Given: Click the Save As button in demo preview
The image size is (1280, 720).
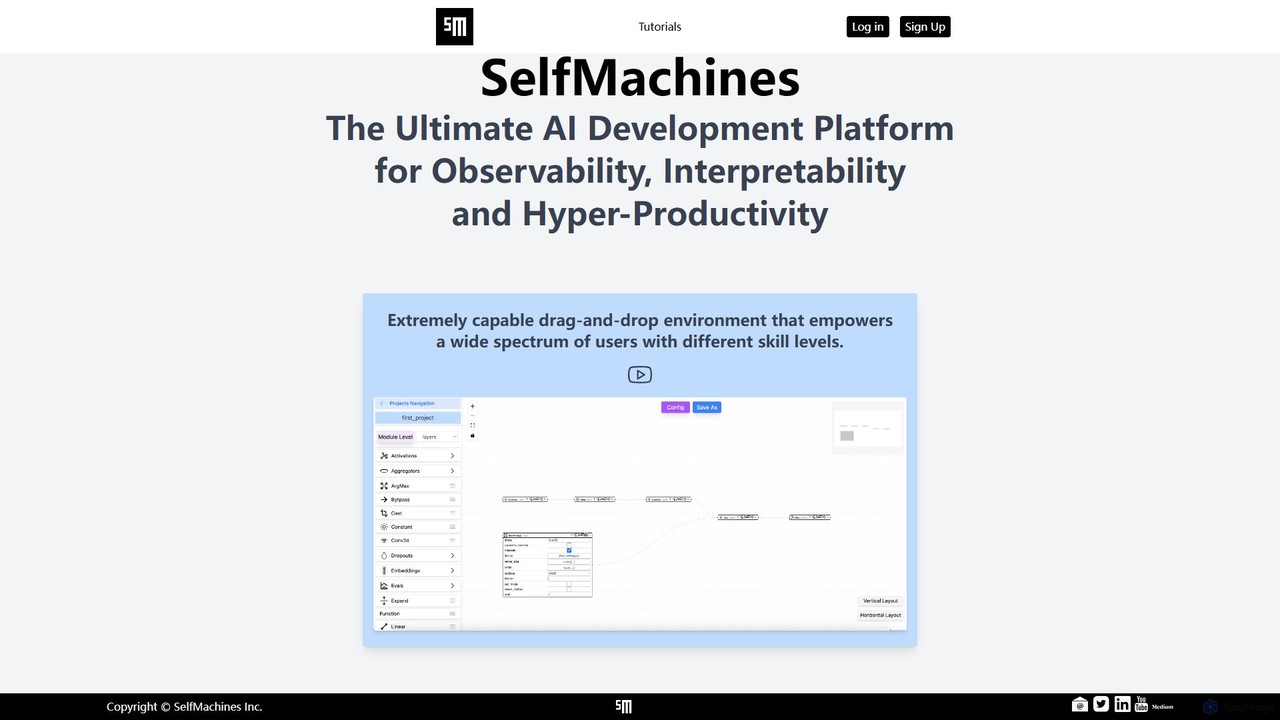Looking at the screenshot, I should click(707, 407).
